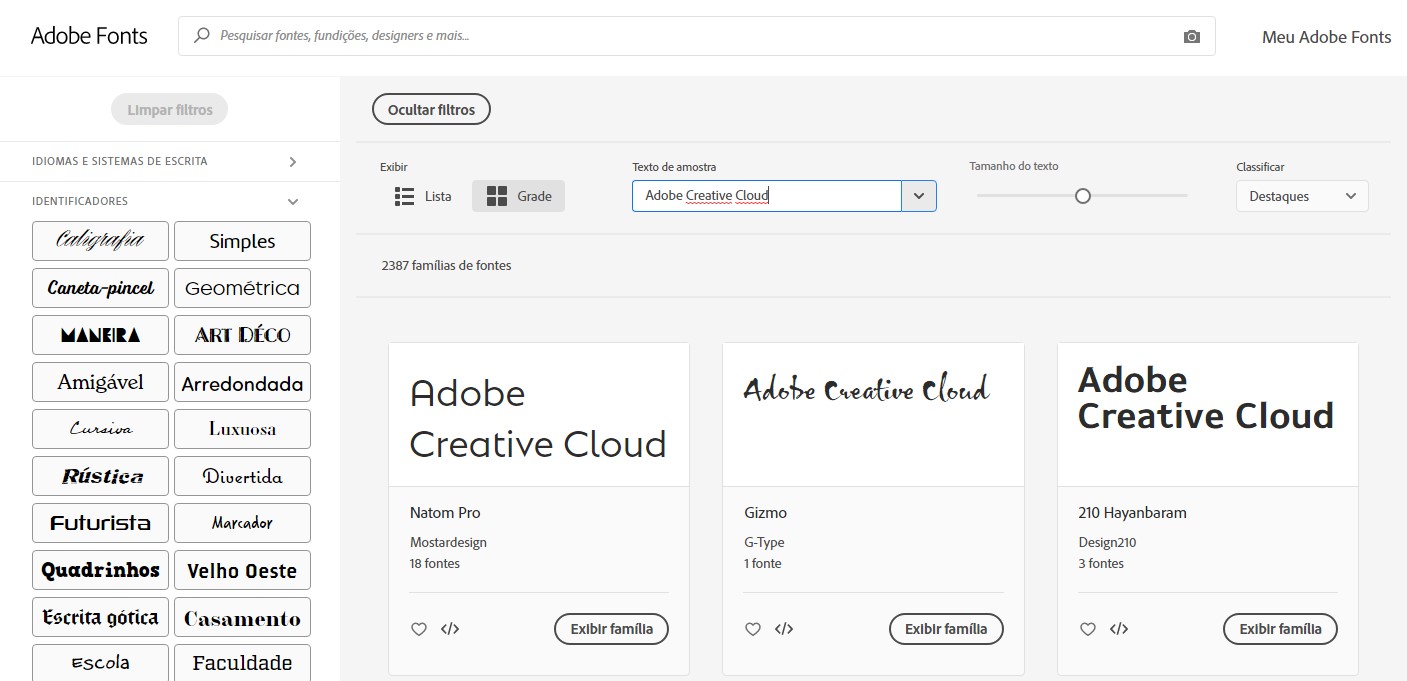Open the Classificar Destaques dropdown

click(1302, 196)
